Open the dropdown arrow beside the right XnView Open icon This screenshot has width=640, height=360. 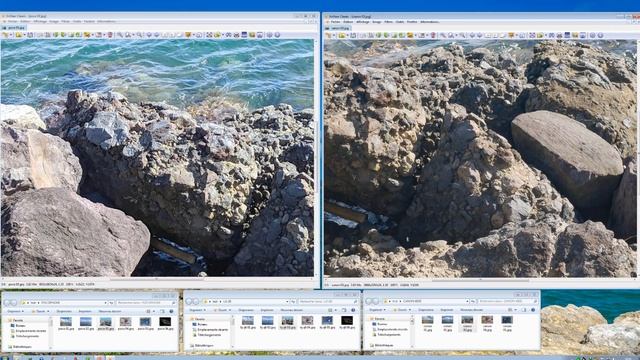pyautogui.click(x=347, y=36)
